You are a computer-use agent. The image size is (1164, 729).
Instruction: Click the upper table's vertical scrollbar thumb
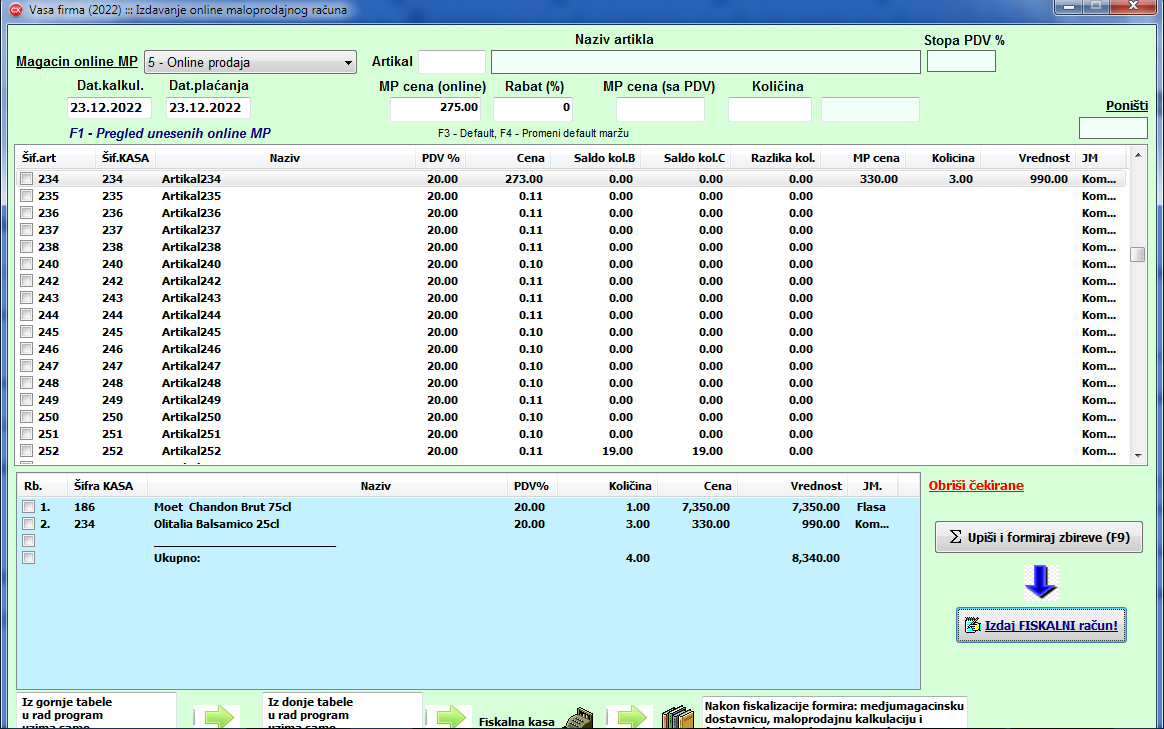(x=1137, y=254)
